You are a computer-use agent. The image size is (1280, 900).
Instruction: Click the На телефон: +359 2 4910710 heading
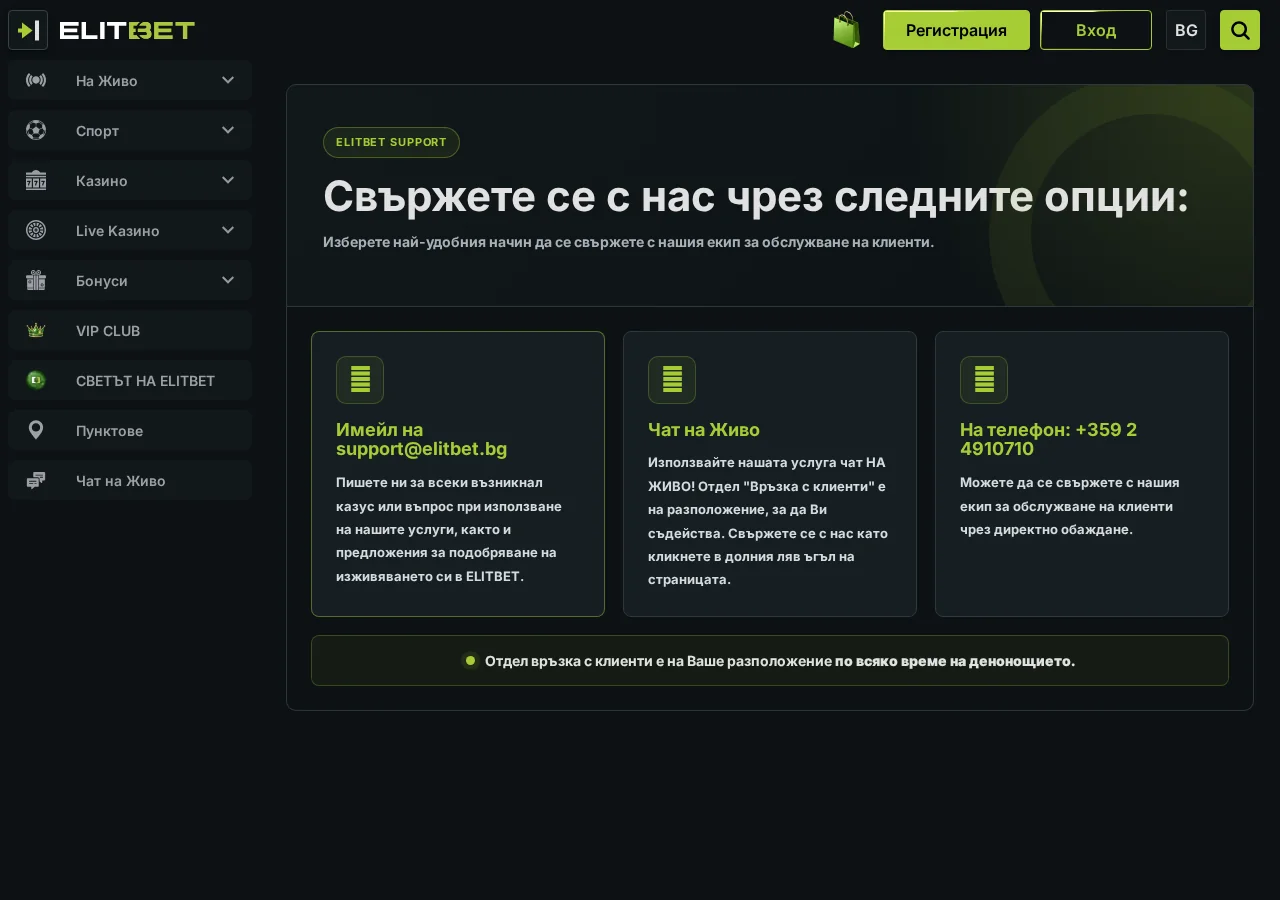[x=1048, y=439]
